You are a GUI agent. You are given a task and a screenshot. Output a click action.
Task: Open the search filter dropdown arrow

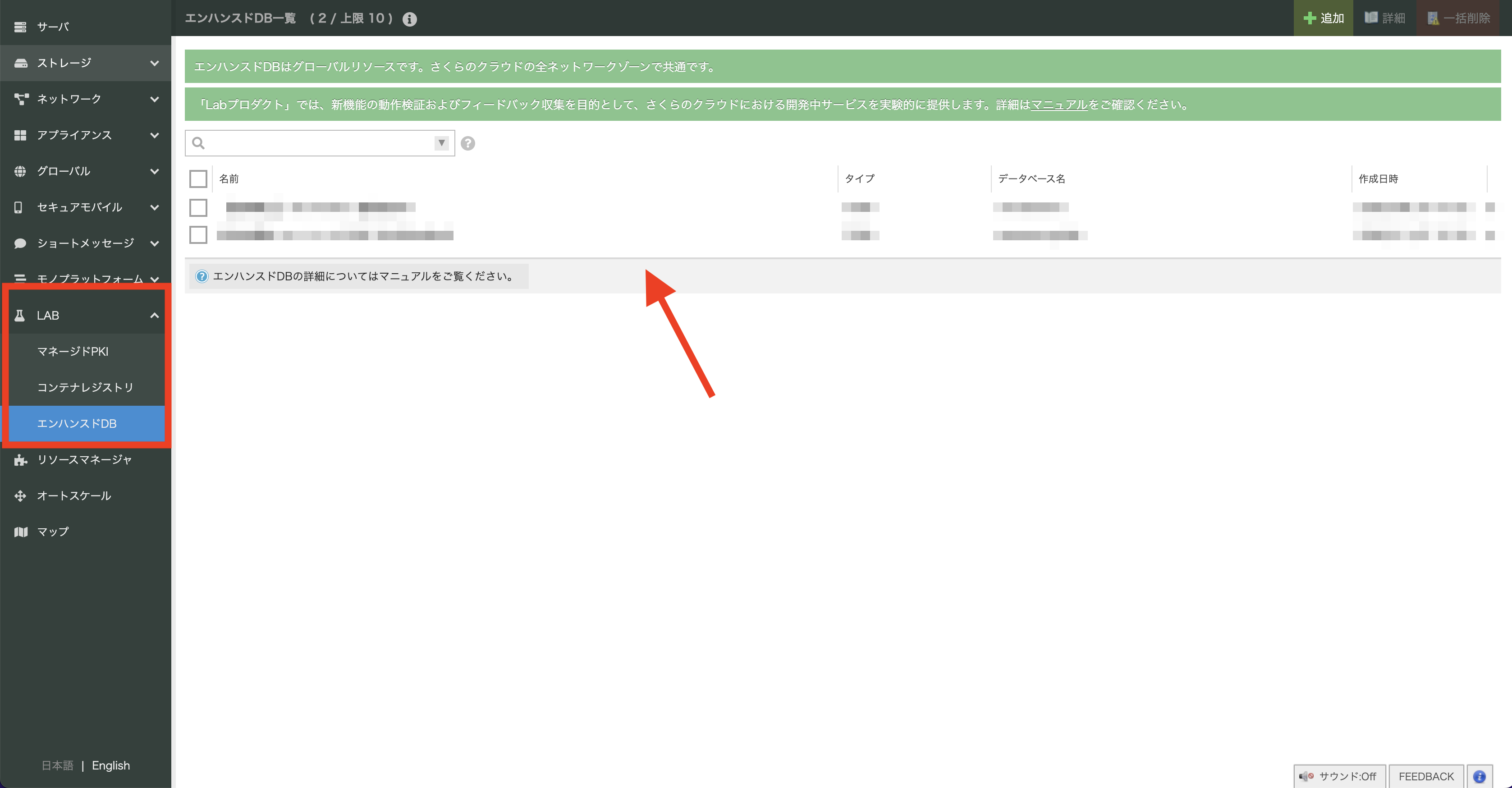tap(441, 143)
